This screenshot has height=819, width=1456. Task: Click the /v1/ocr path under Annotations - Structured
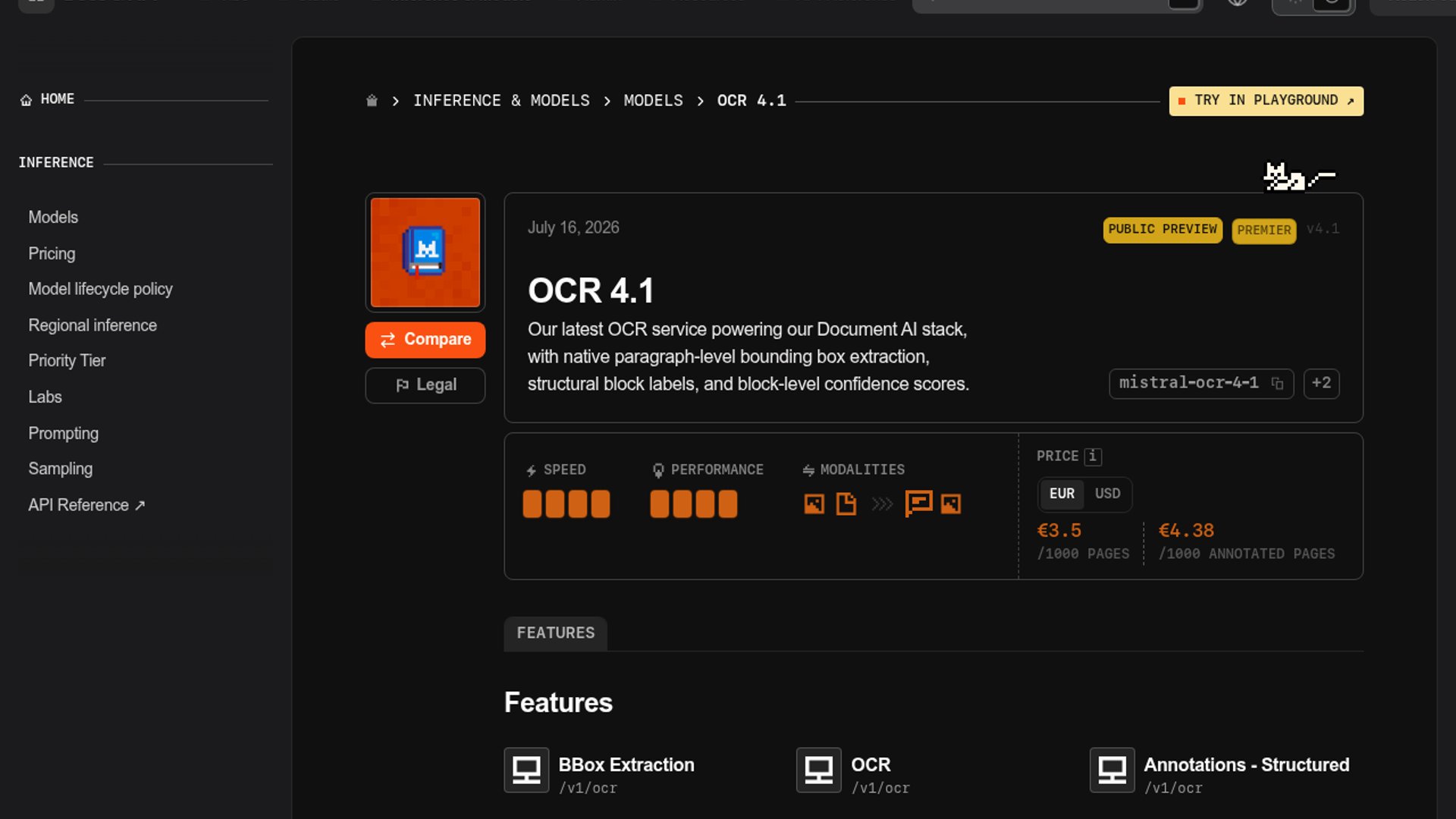pyautogui.click(x=1173, y=789)
